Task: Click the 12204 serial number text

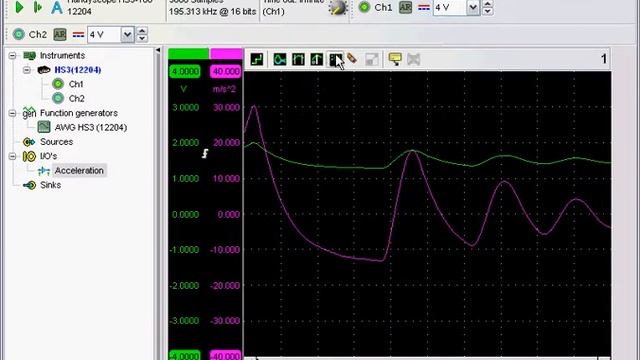Action: pyautogui.click(x=79, y=11)
